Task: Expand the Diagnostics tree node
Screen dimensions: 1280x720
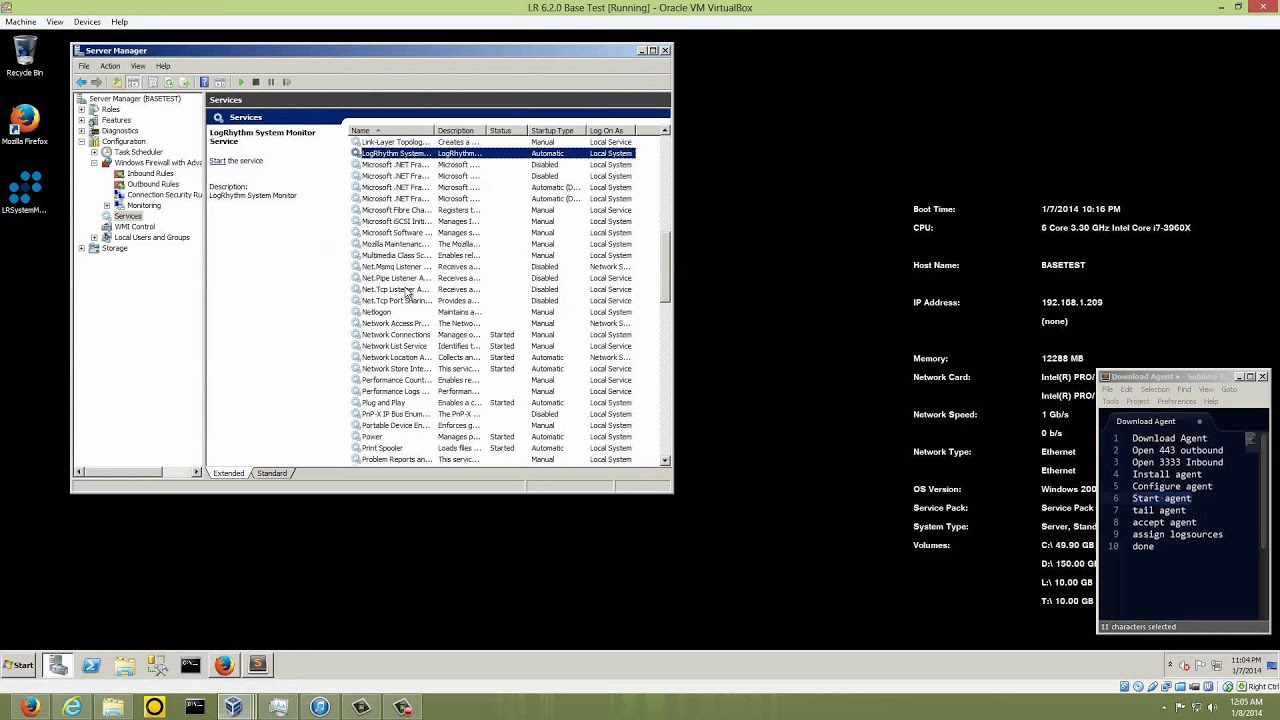Action: pyautogui.click(x=82, y=131)
